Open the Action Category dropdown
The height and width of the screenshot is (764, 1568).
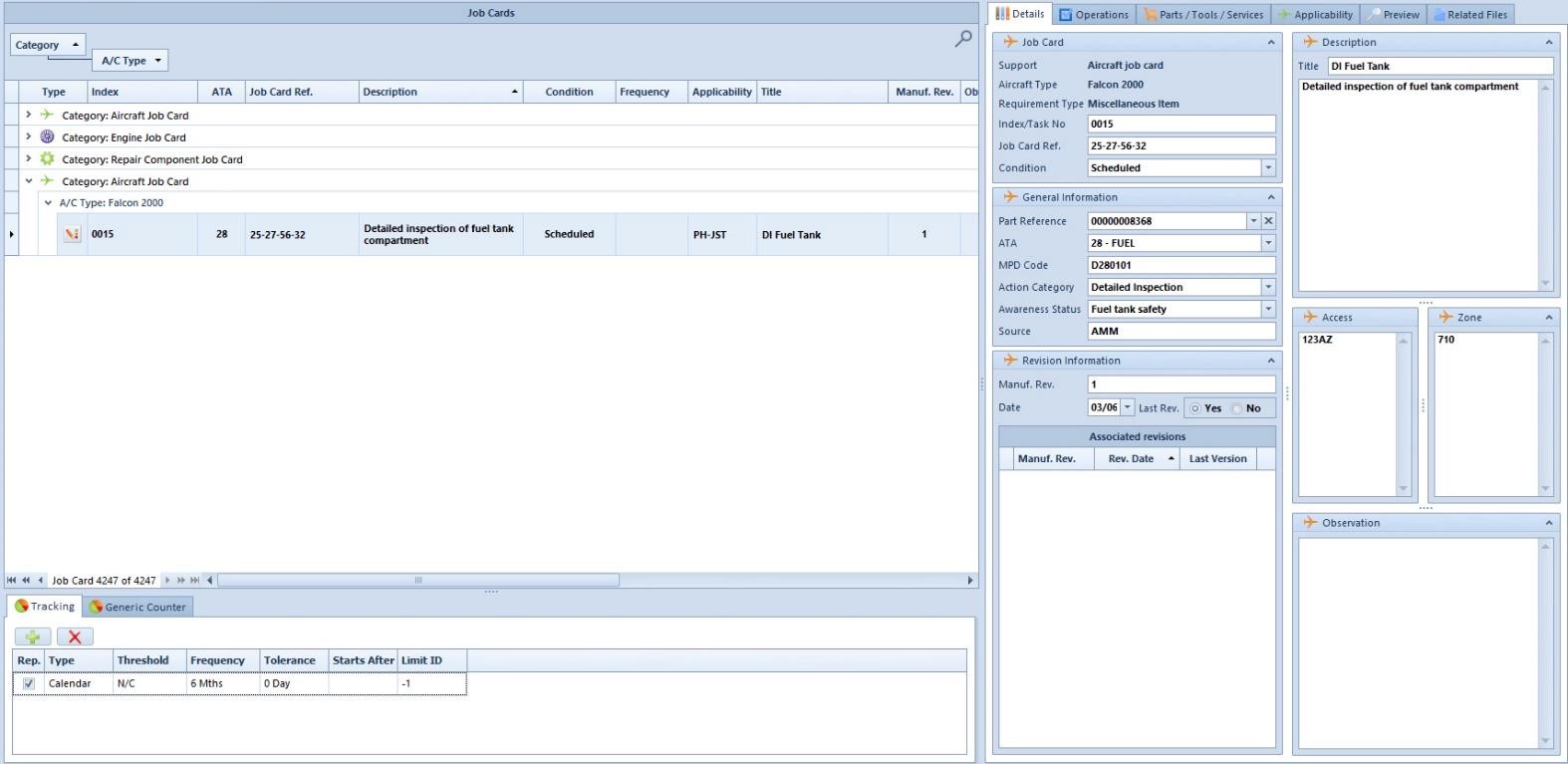[1268, 287]
